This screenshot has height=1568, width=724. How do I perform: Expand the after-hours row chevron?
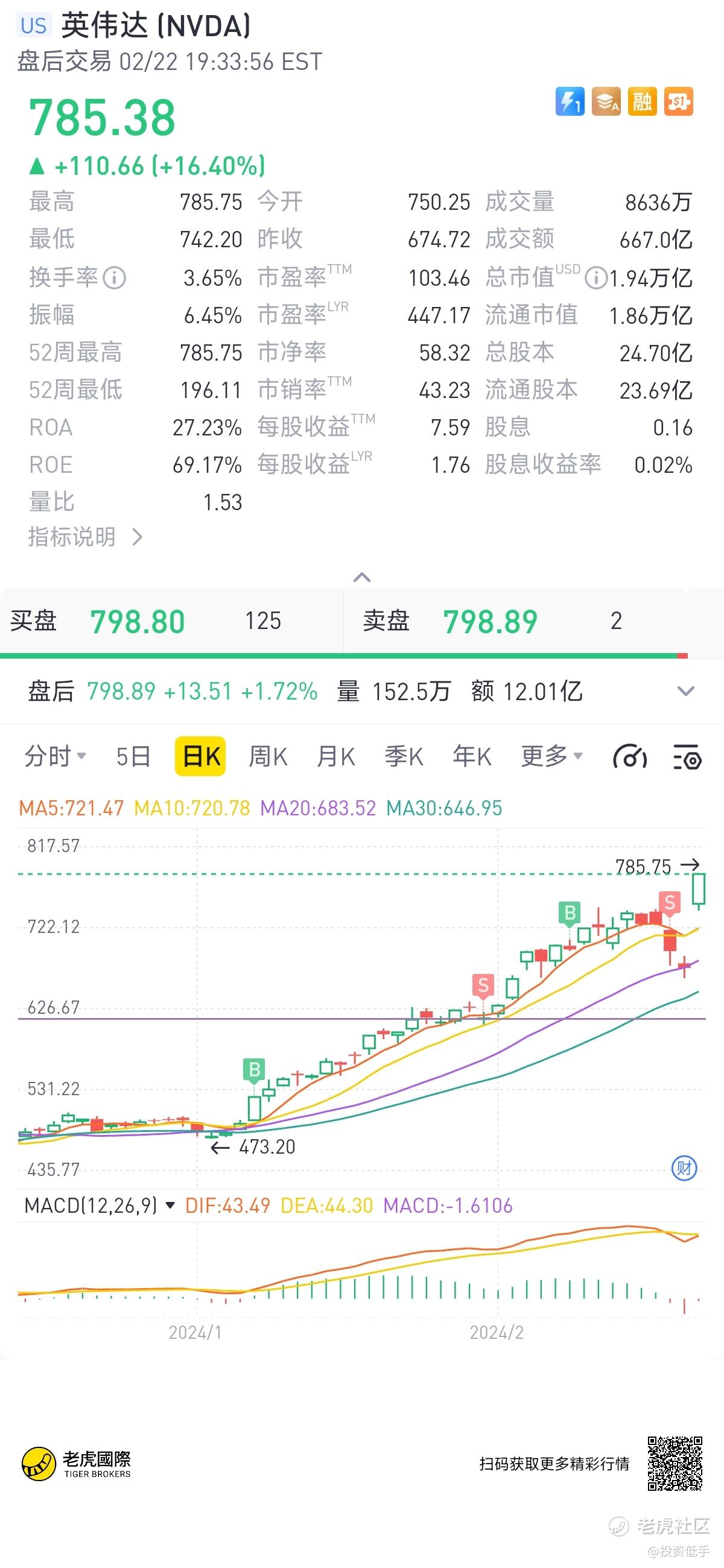coord(685,692)
